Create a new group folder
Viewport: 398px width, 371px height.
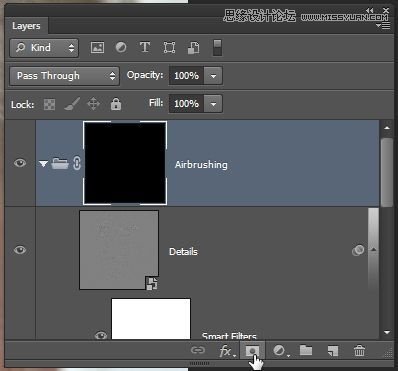[306, 350]
